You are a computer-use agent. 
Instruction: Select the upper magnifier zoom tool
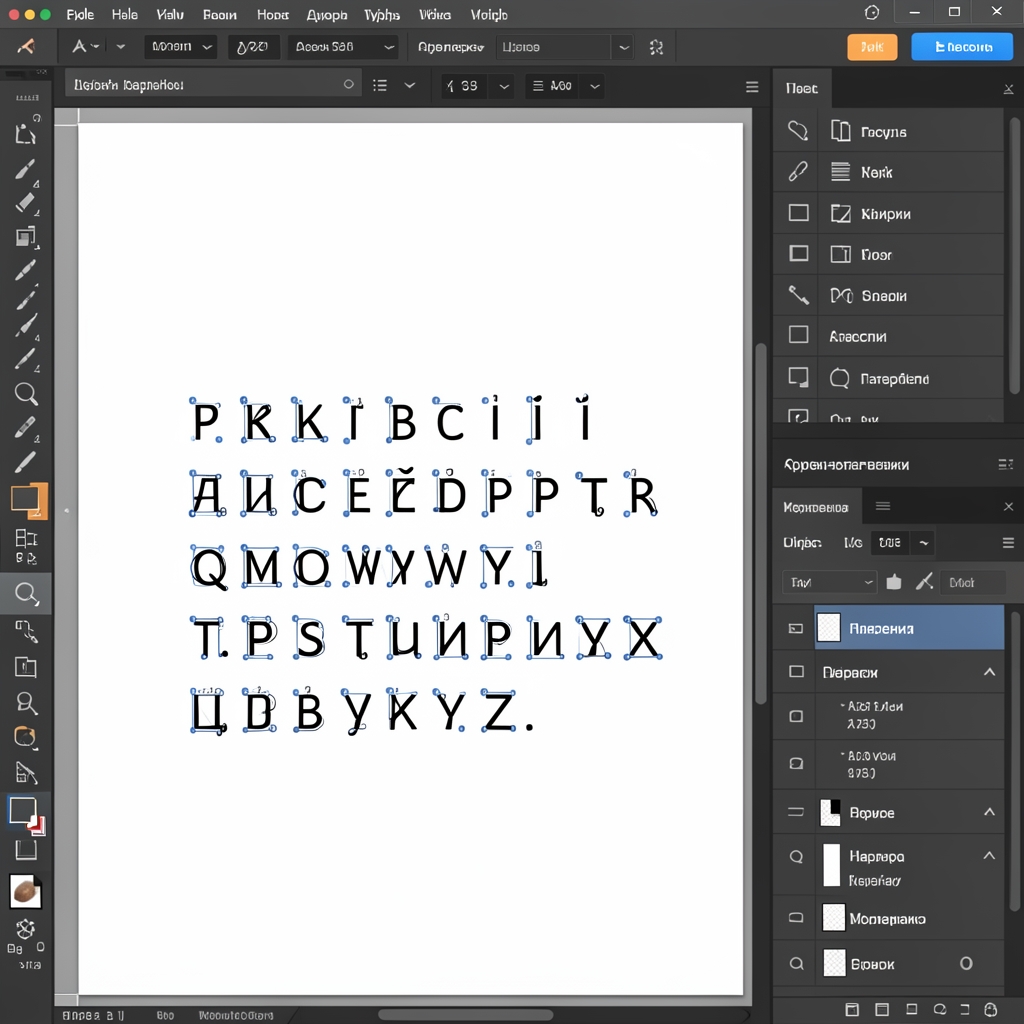[25, 394]
